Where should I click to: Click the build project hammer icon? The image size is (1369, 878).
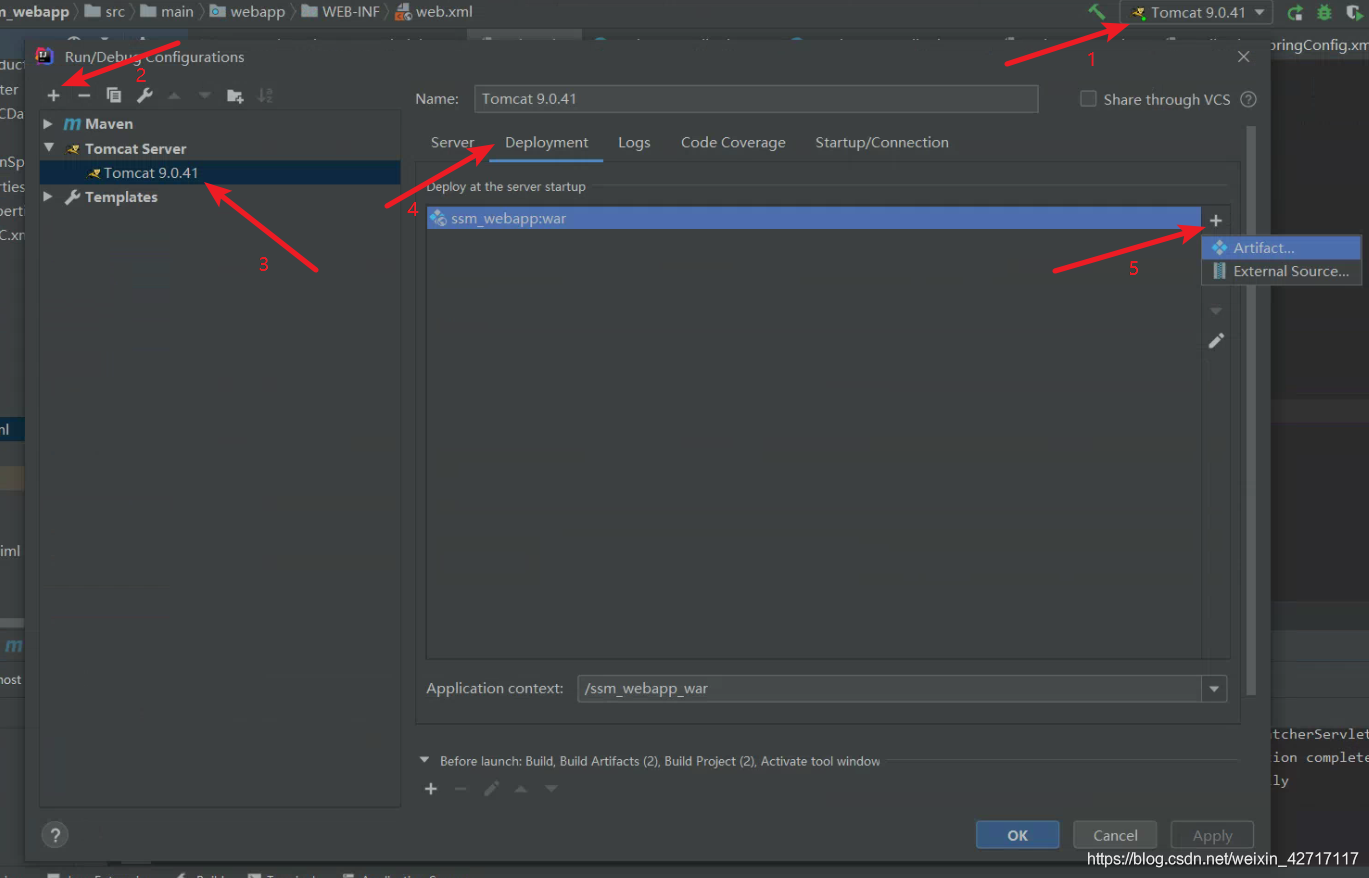(1097, 12)
